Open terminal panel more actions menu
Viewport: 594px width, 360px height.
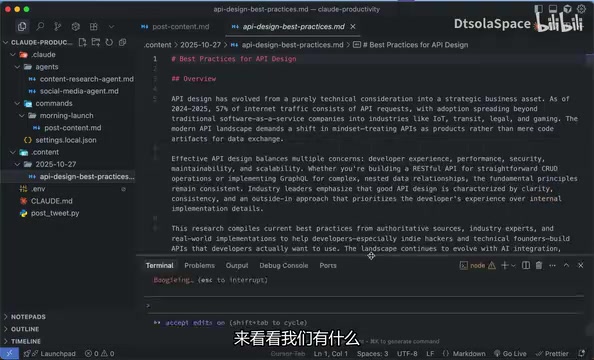click(x=552, y=265)
